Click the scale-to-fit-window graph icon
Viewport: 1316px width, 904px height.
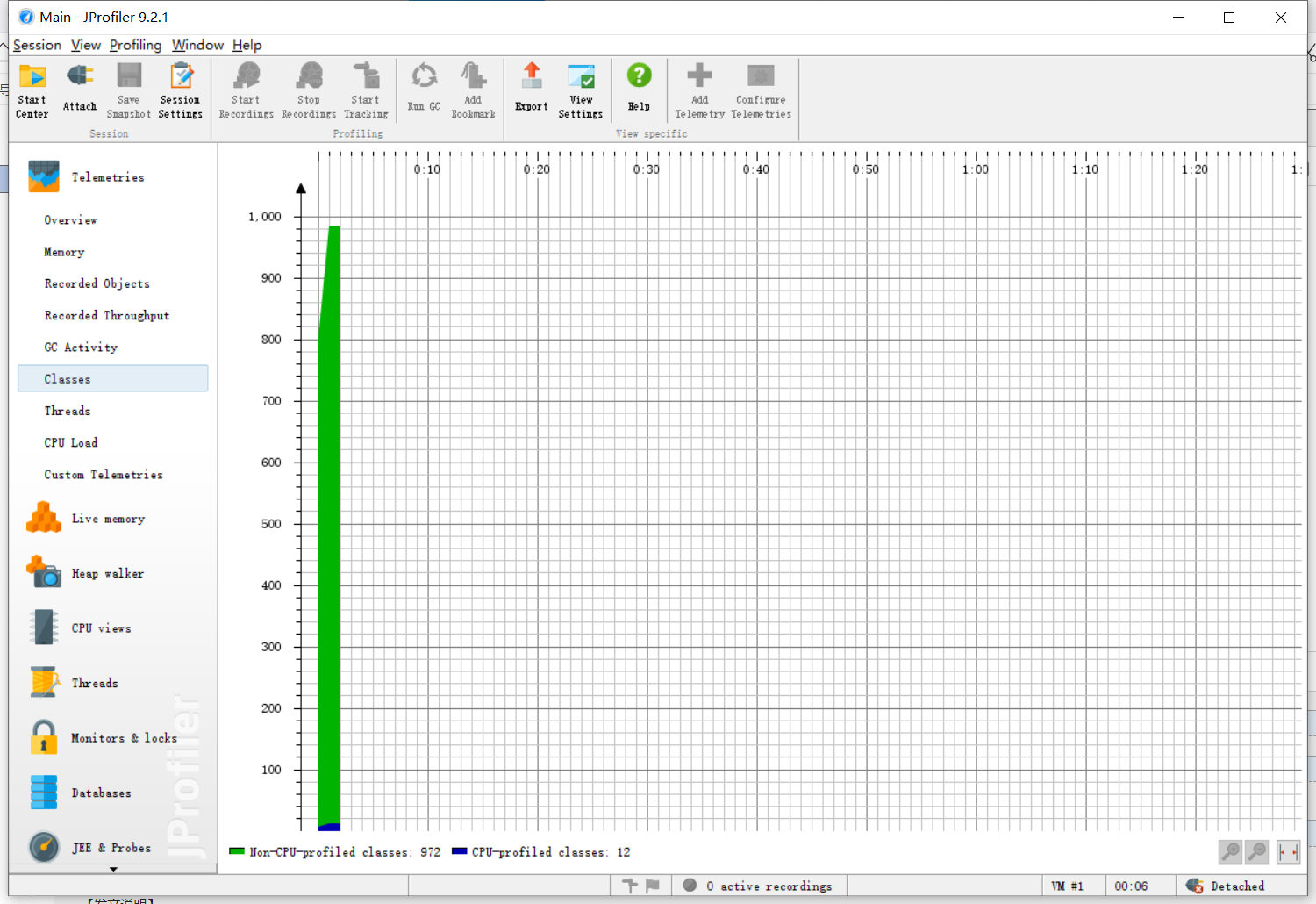click(x=1288, y=851)
